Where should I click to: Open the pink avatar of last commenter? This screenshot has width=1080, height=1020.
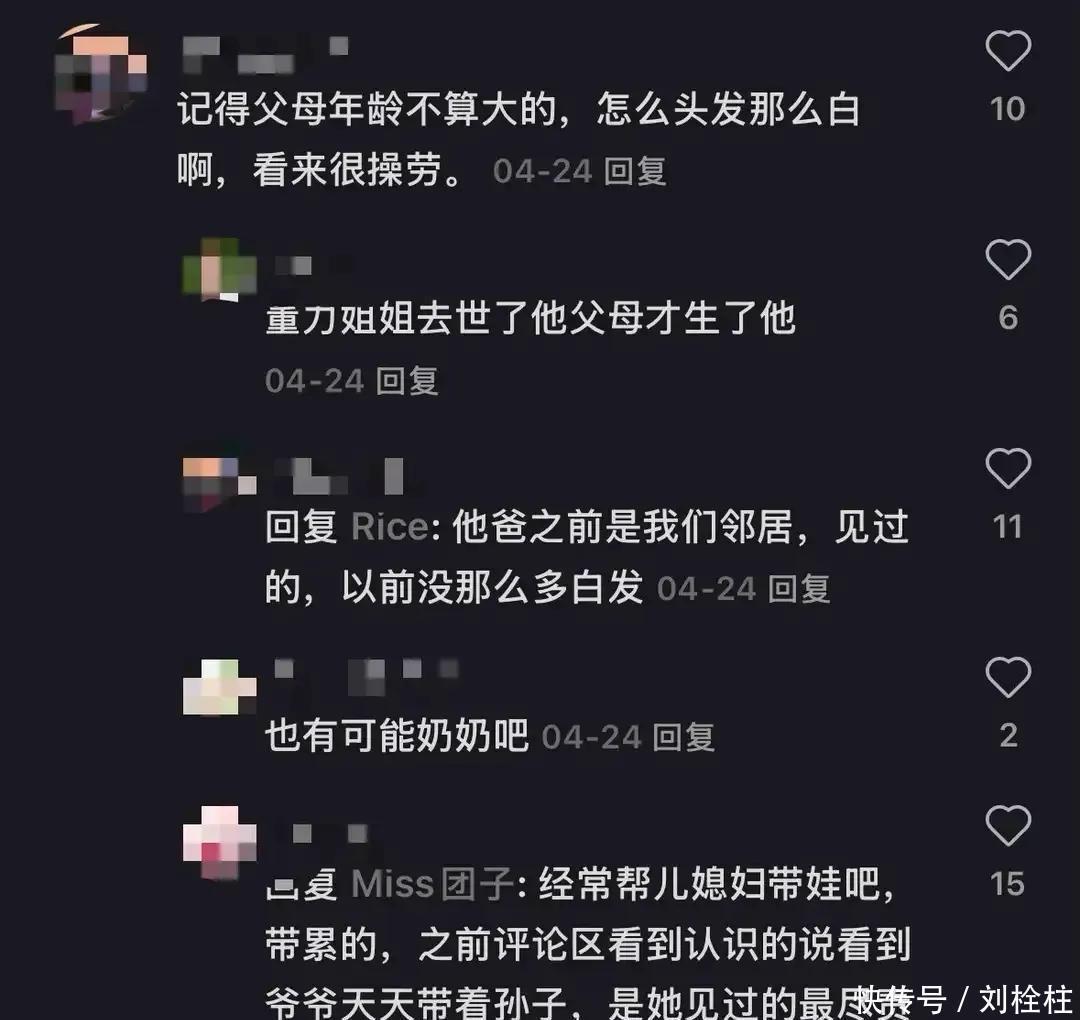pyautogui.click(x=219, y=842)
